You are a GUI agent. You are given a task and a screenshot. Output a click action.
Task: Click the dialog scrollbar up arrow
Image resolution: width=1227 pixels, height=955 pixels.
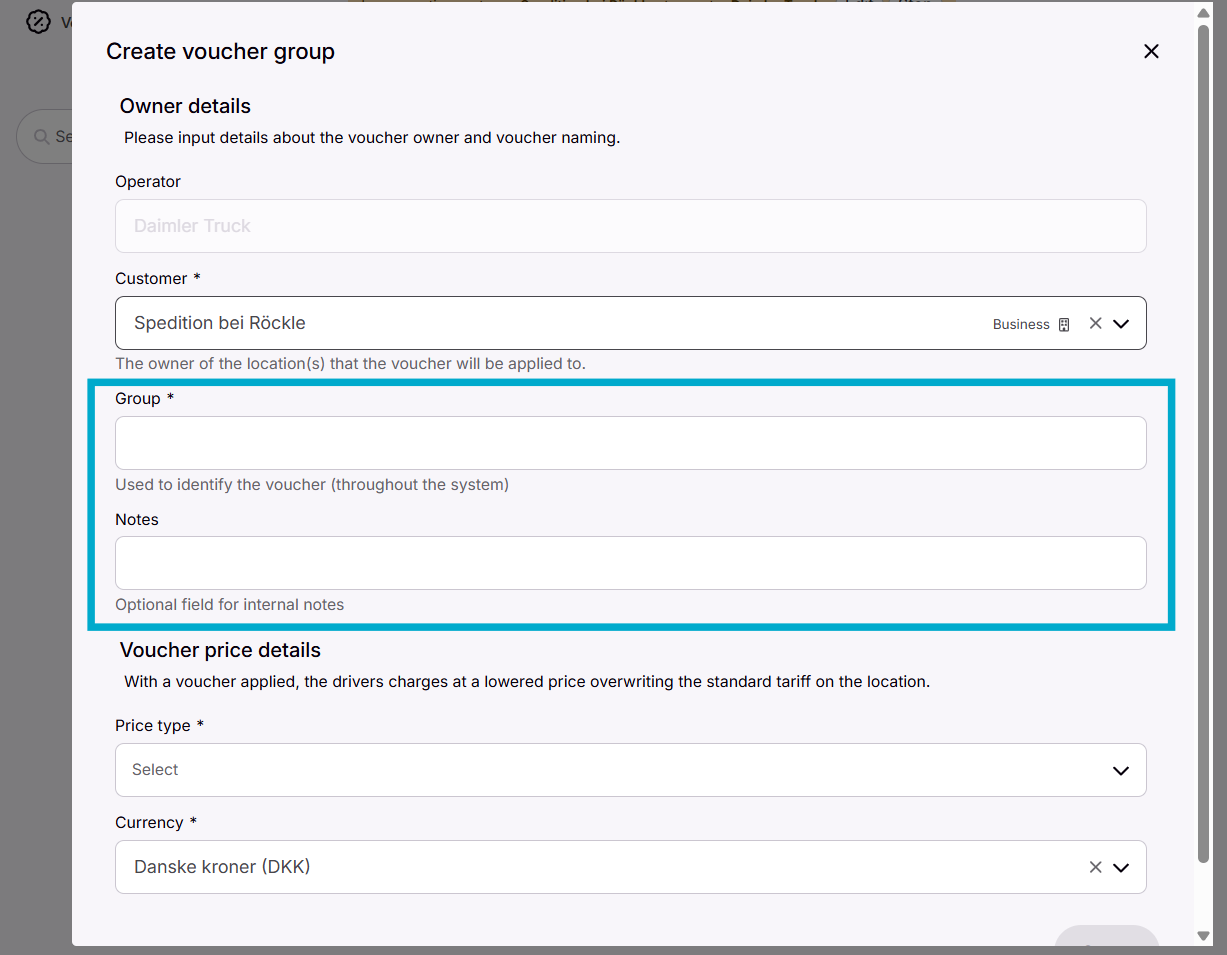pyautogui.click(x=1203, y=13)
